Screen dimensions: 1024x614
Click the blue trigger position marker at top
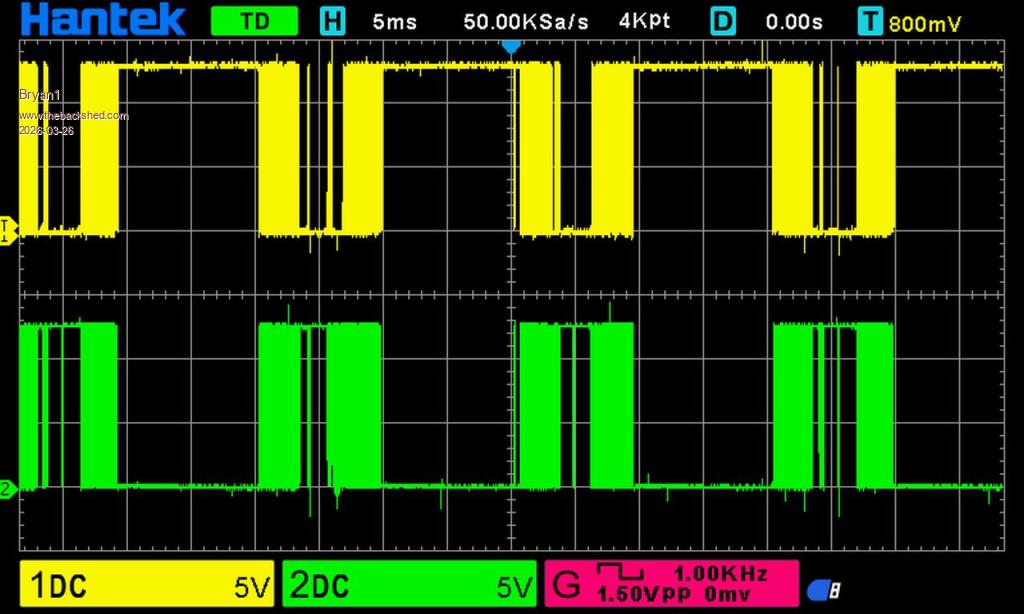coord(511,46)
